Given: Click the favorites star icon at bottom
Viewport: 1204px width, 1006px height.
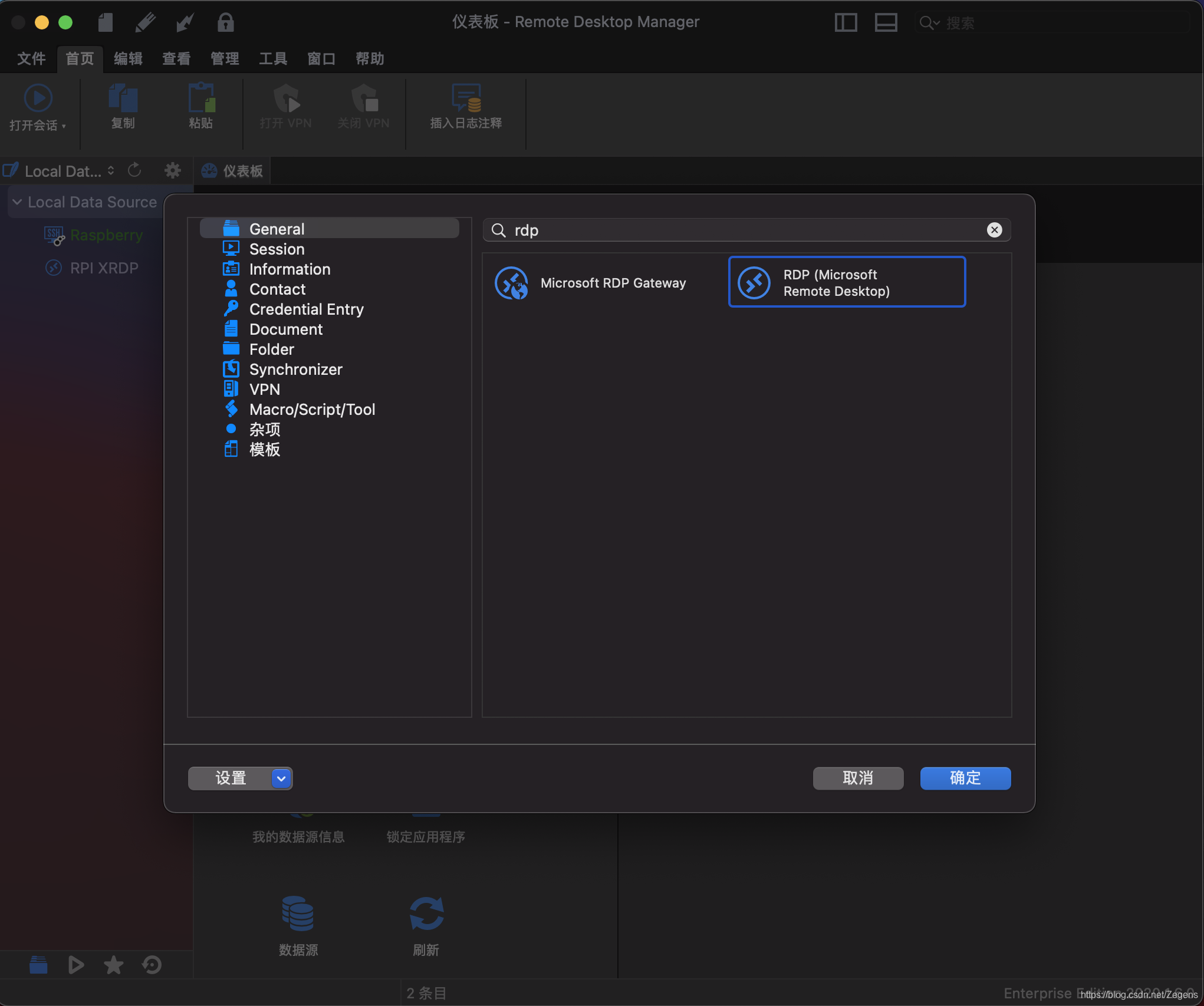Looking at the screenshot, I should [113, 965].
